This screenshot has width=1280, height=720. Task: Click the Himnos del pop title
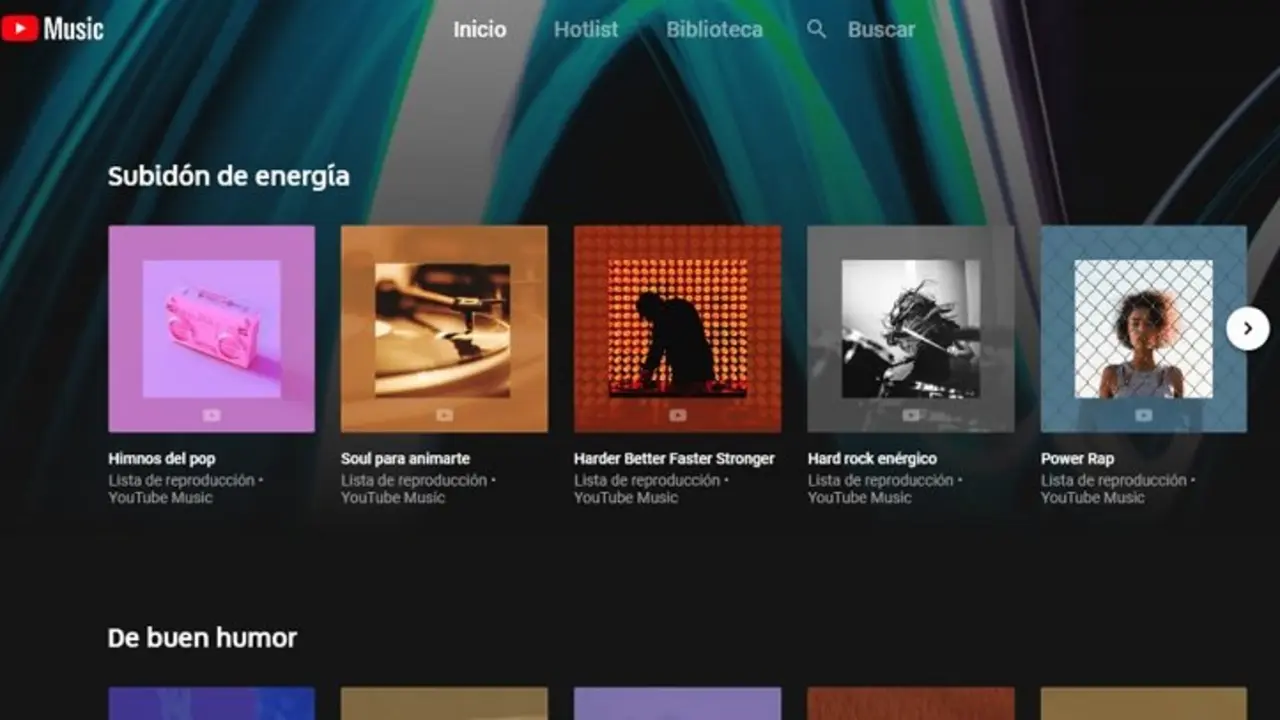[162, 459]
